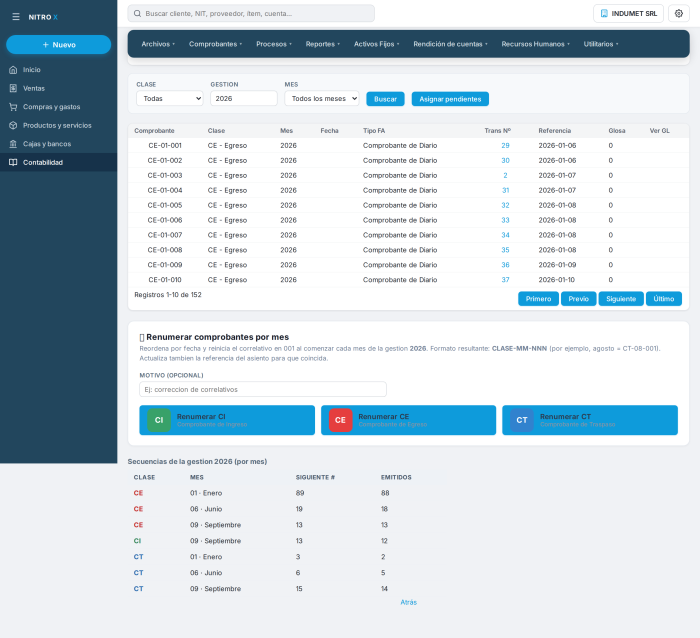Open the Inicio home icon in sidebar

(13, 70)
